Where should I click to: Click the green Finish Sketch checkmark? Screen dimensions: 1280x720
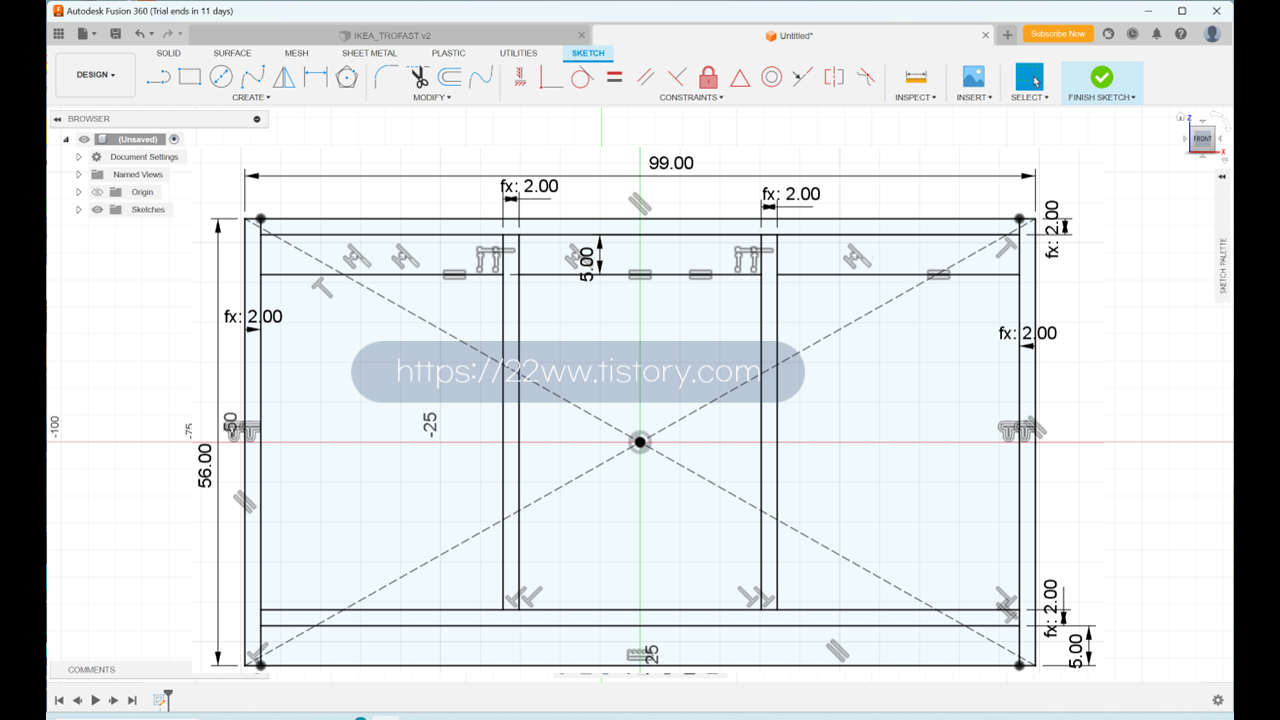[1101, 77]
